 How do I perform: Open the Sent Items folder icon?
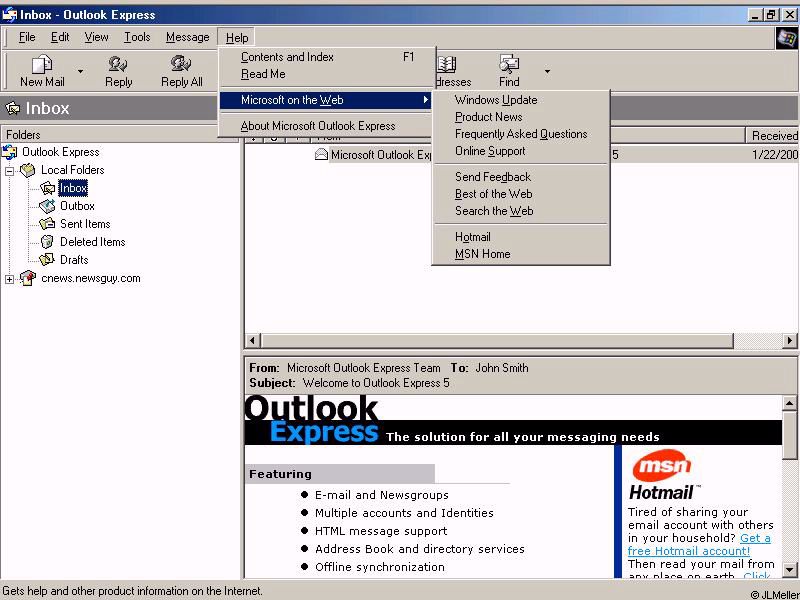click(47, 224)
